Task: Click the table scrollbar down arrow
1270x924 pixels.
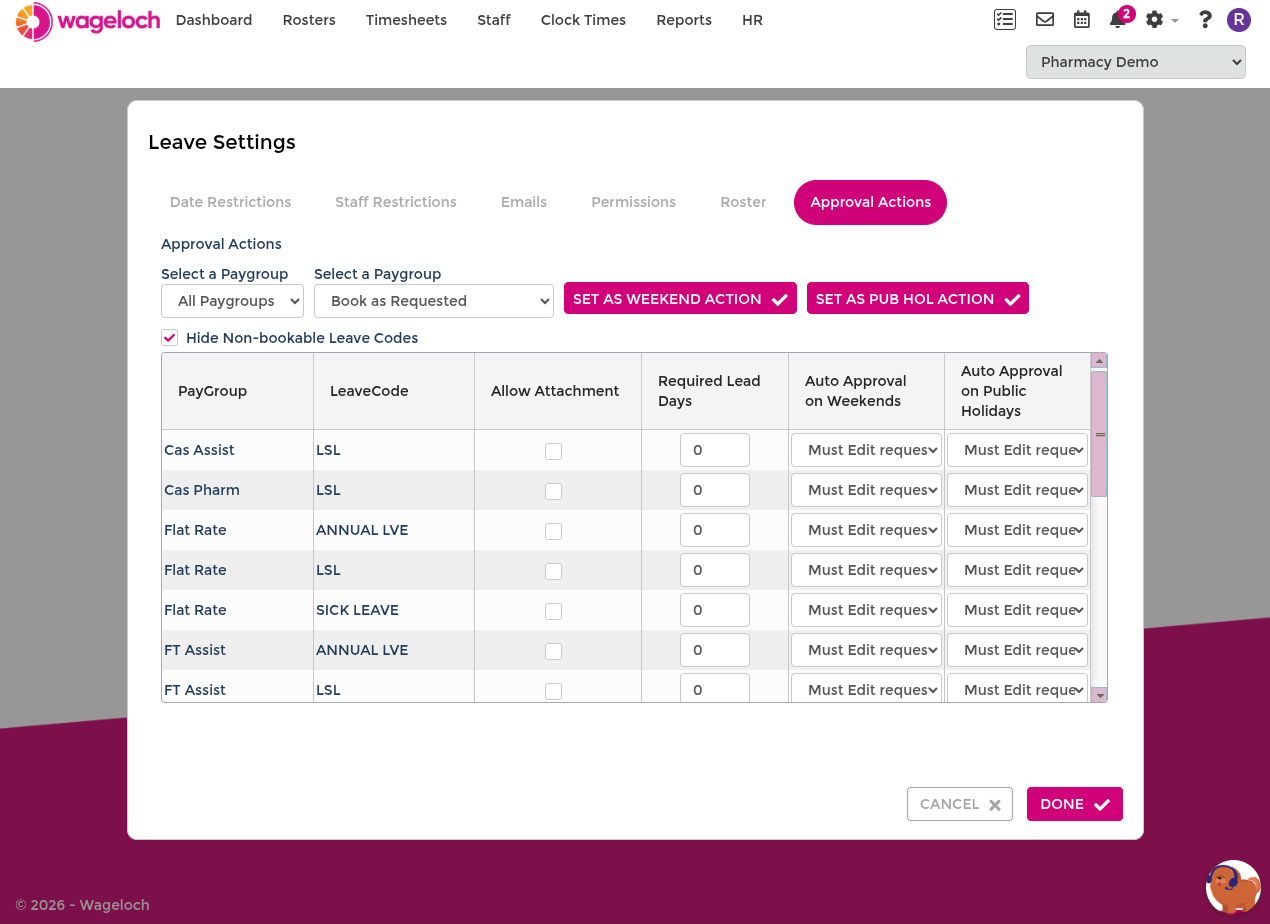Action: (1099, 695)
